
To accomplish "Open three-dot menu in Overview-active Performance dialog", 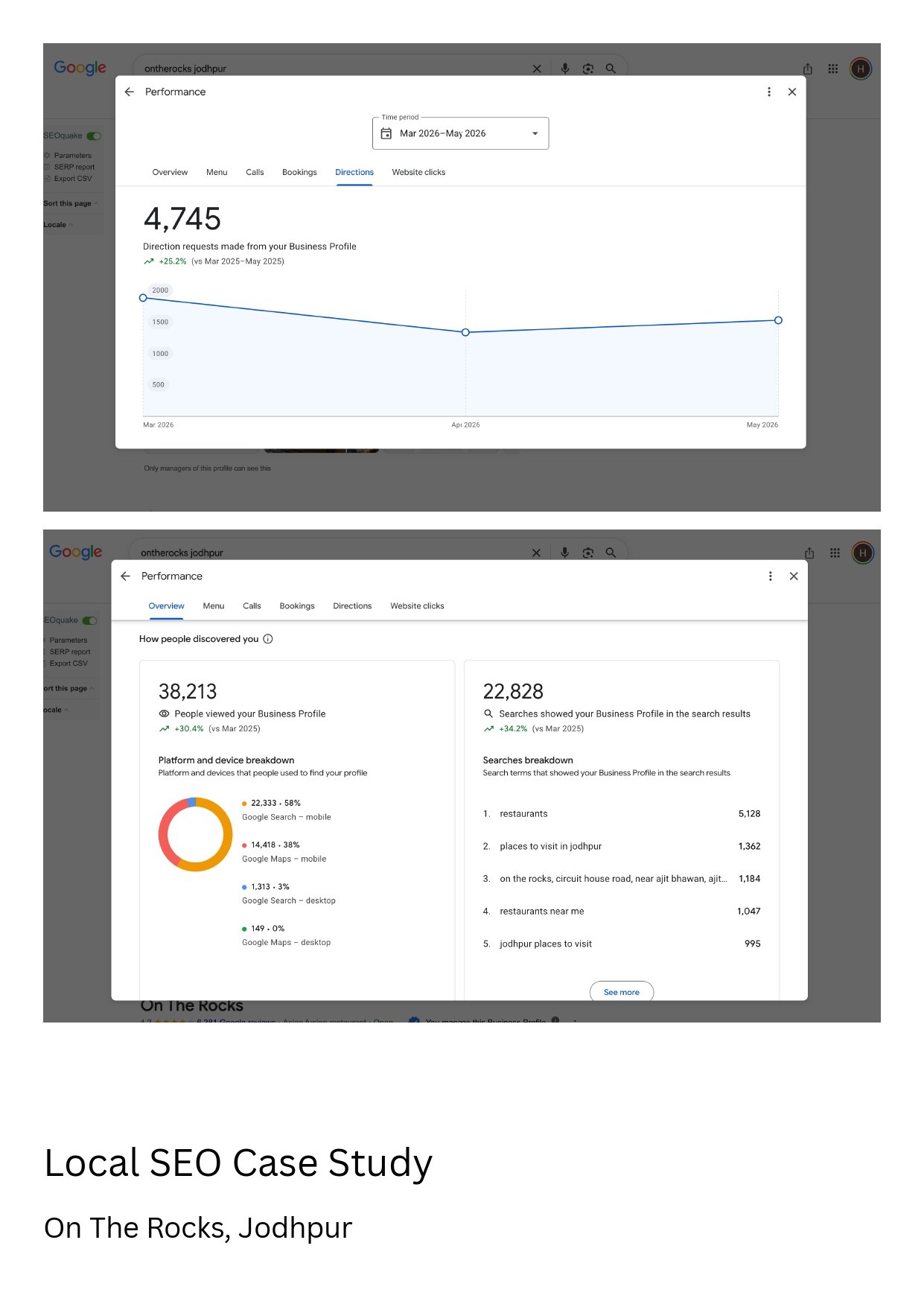I will point(771,576).
